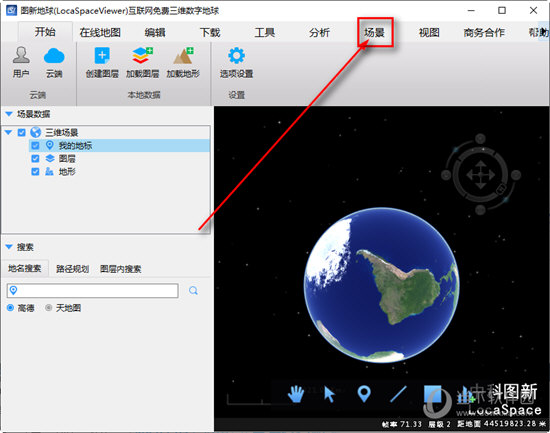Select the hand pan tool
The height and width of the screenshot is (433, 550).
296,394
